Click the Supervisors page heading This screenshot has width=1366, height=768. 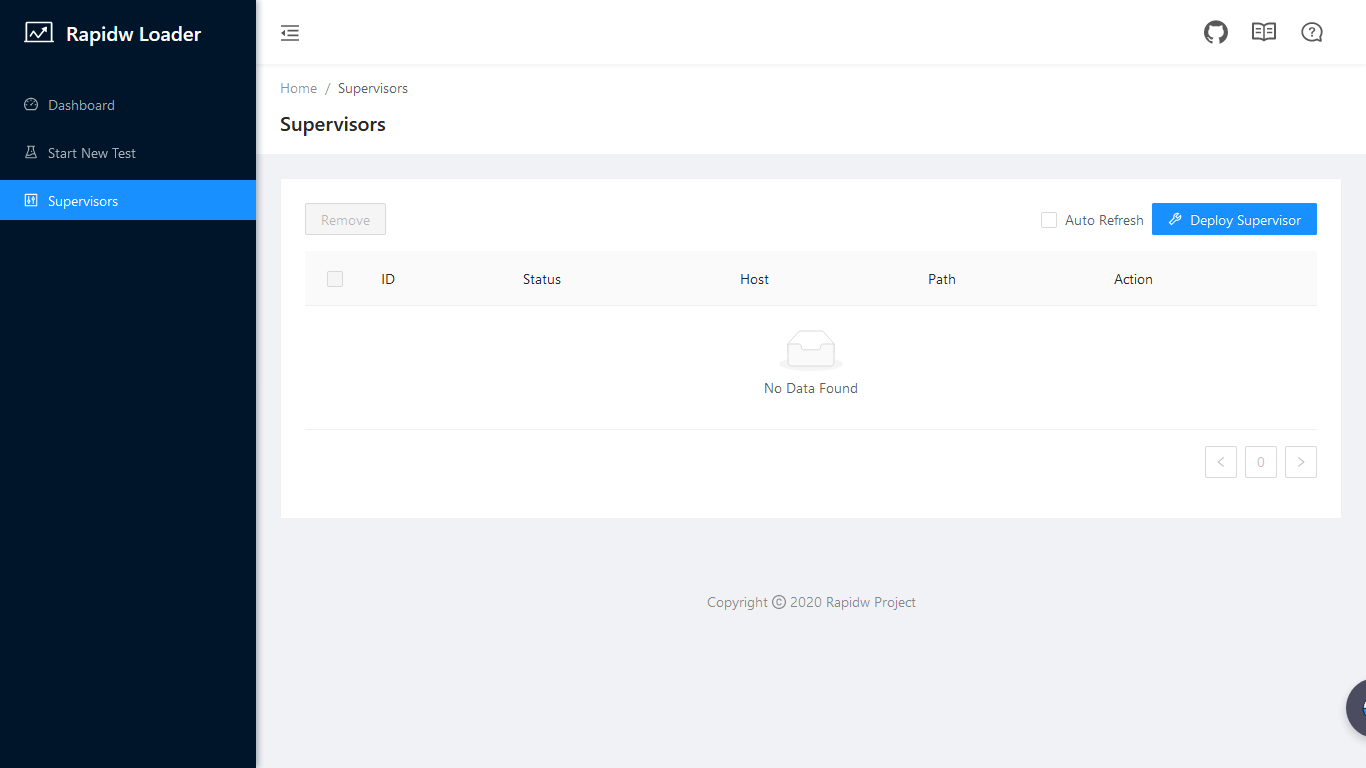click(x=333, y=125)
